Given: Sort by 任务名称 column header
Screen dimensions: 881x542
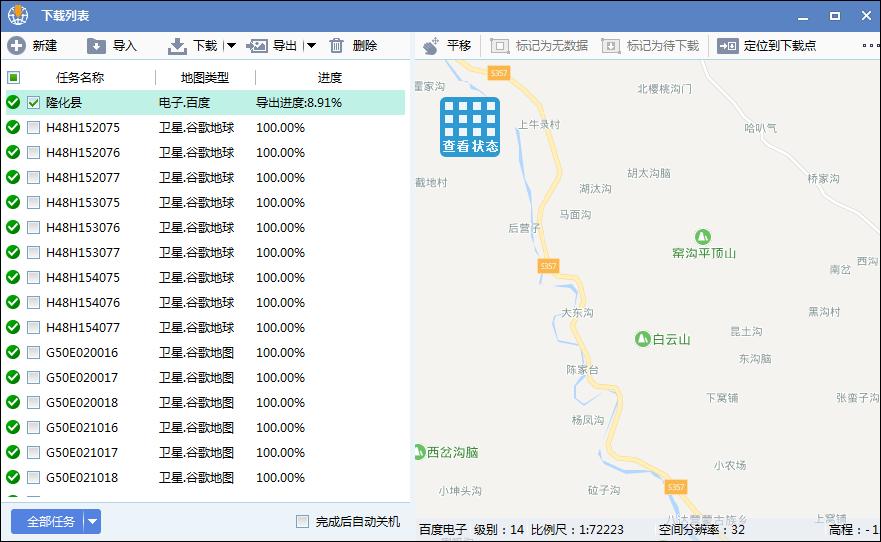Looking at the screenshot, I should point(80,78).
